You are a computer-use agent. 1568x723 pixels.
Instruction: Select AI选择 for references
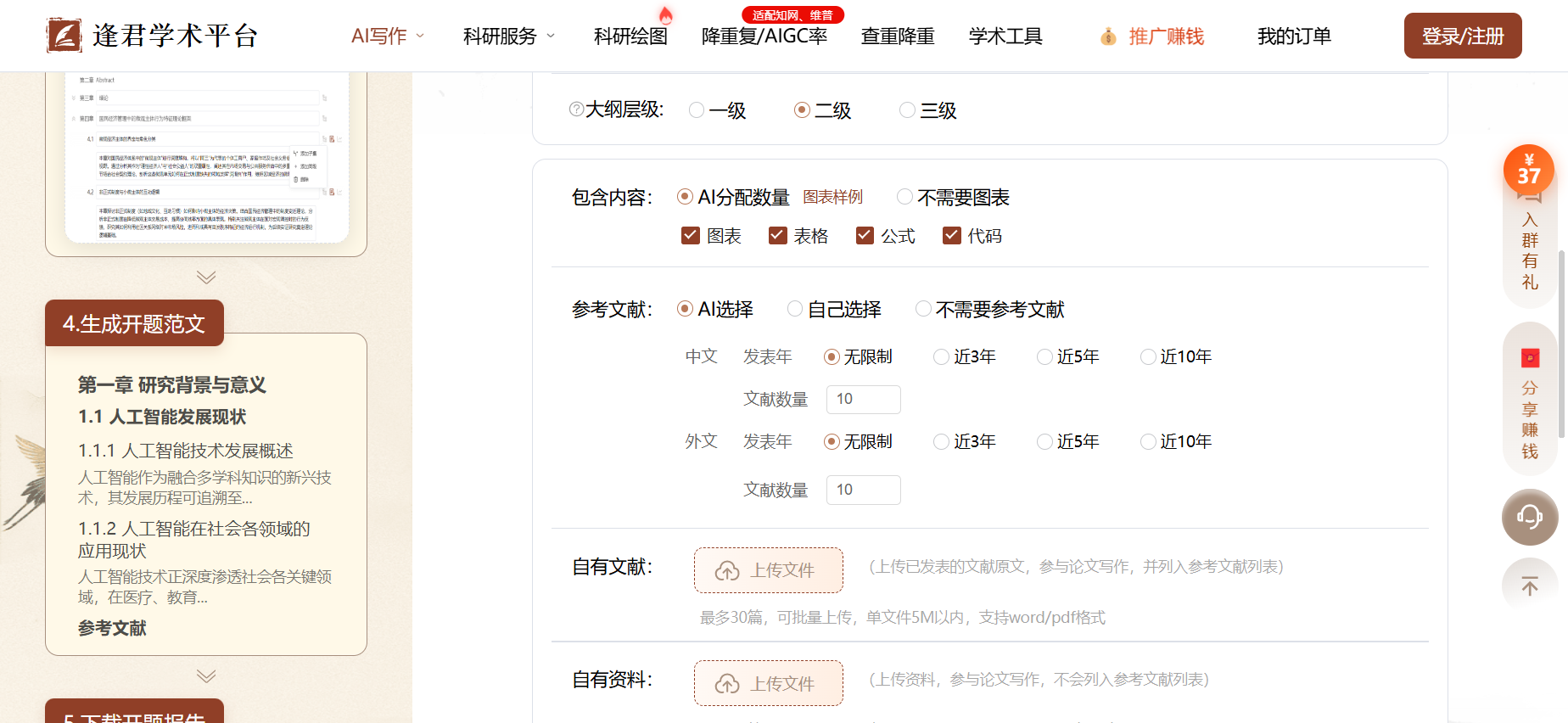coord(685,309)
